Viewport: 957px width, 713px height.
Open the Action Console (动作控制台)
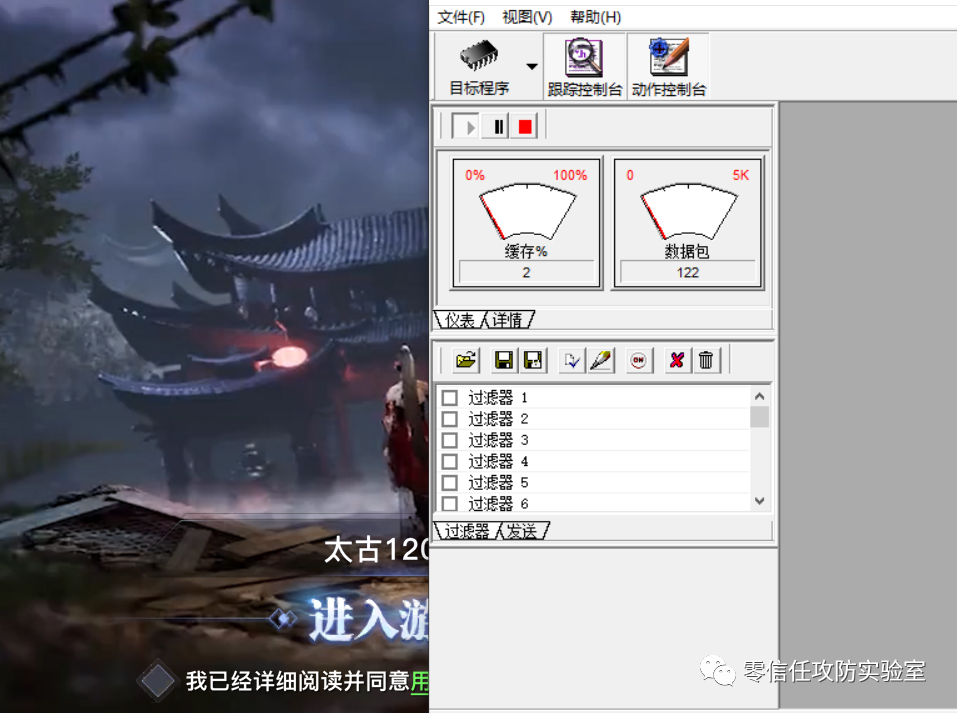pyautogui.click(x=668, y=66)
